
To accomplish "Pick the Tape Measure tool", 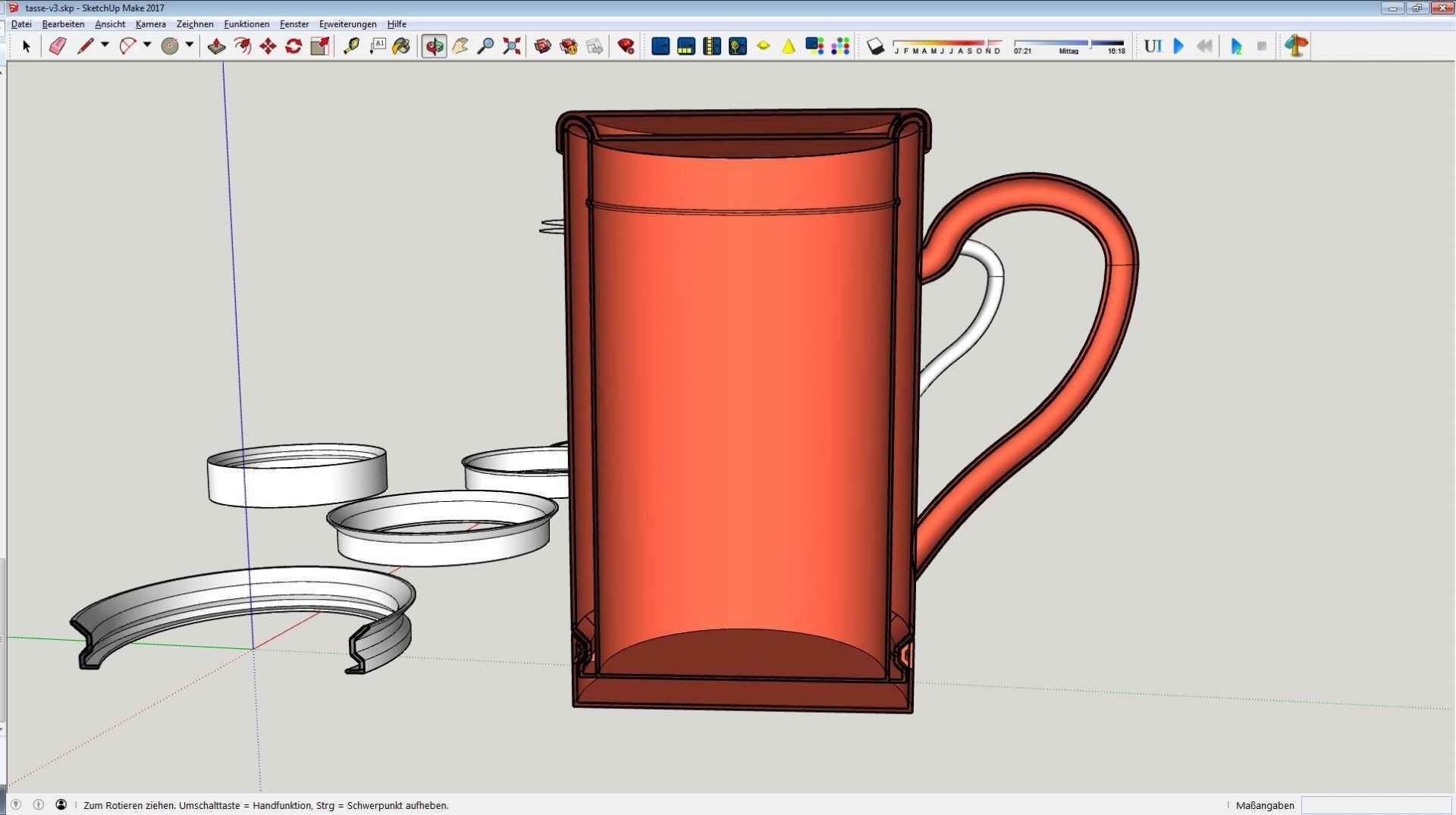I will point(351,46).
